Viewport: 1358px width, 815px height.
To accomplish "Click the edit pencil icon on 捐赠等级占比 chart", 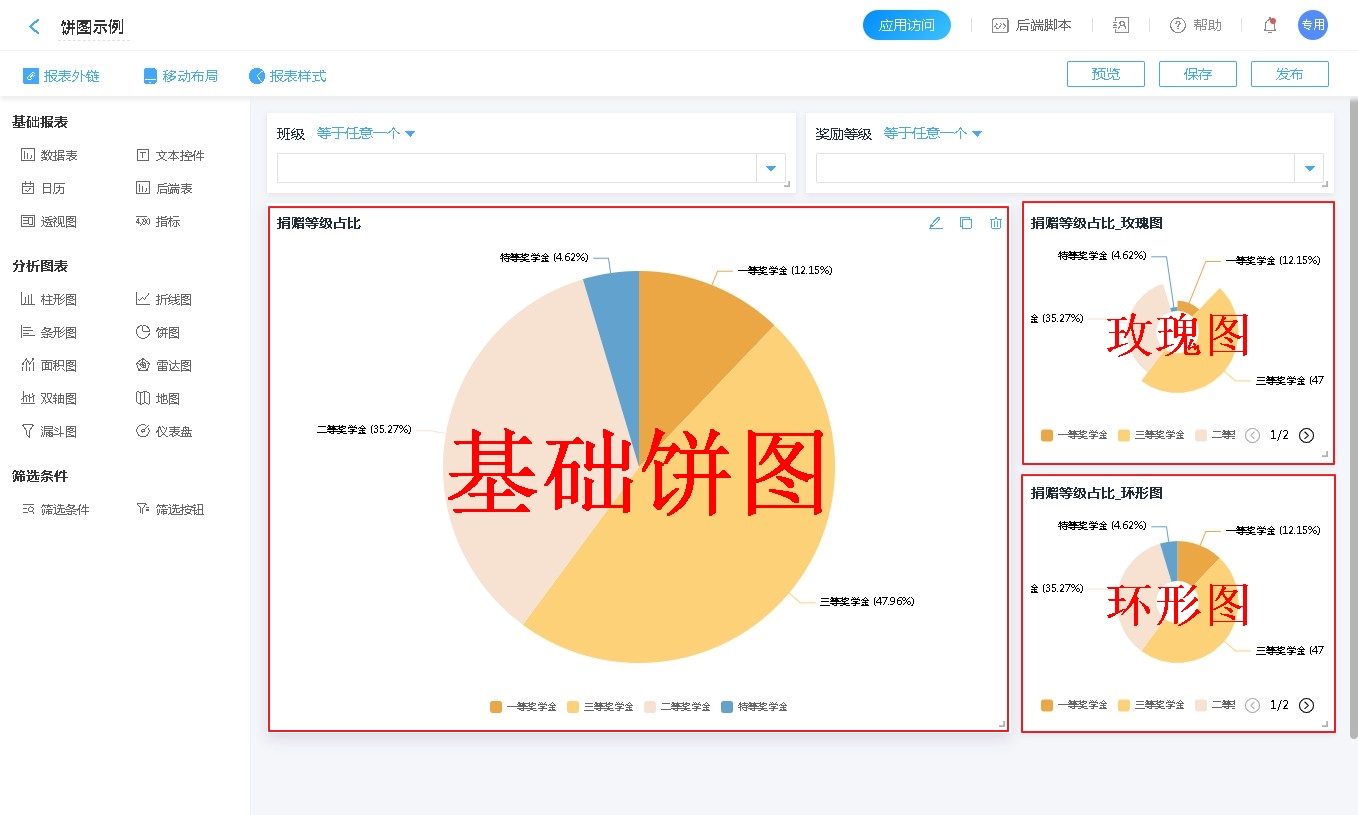I will pyautogui.click(x=935, y=223).
